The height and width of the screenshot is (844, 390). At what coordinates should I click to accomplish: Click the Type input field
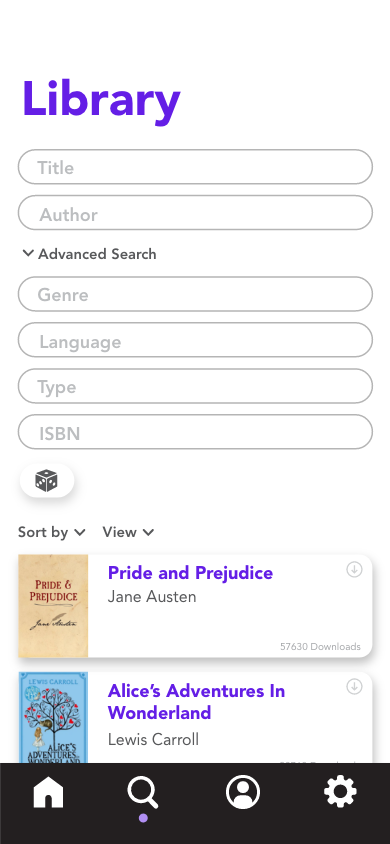195,386
